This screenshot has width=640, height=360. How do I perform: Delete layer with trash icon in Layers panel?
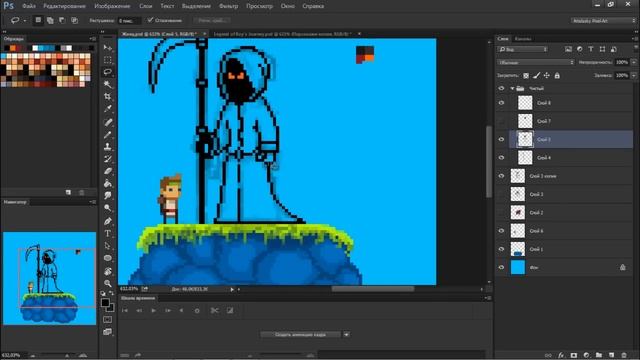pyautogui.click(x=624, y=355)
